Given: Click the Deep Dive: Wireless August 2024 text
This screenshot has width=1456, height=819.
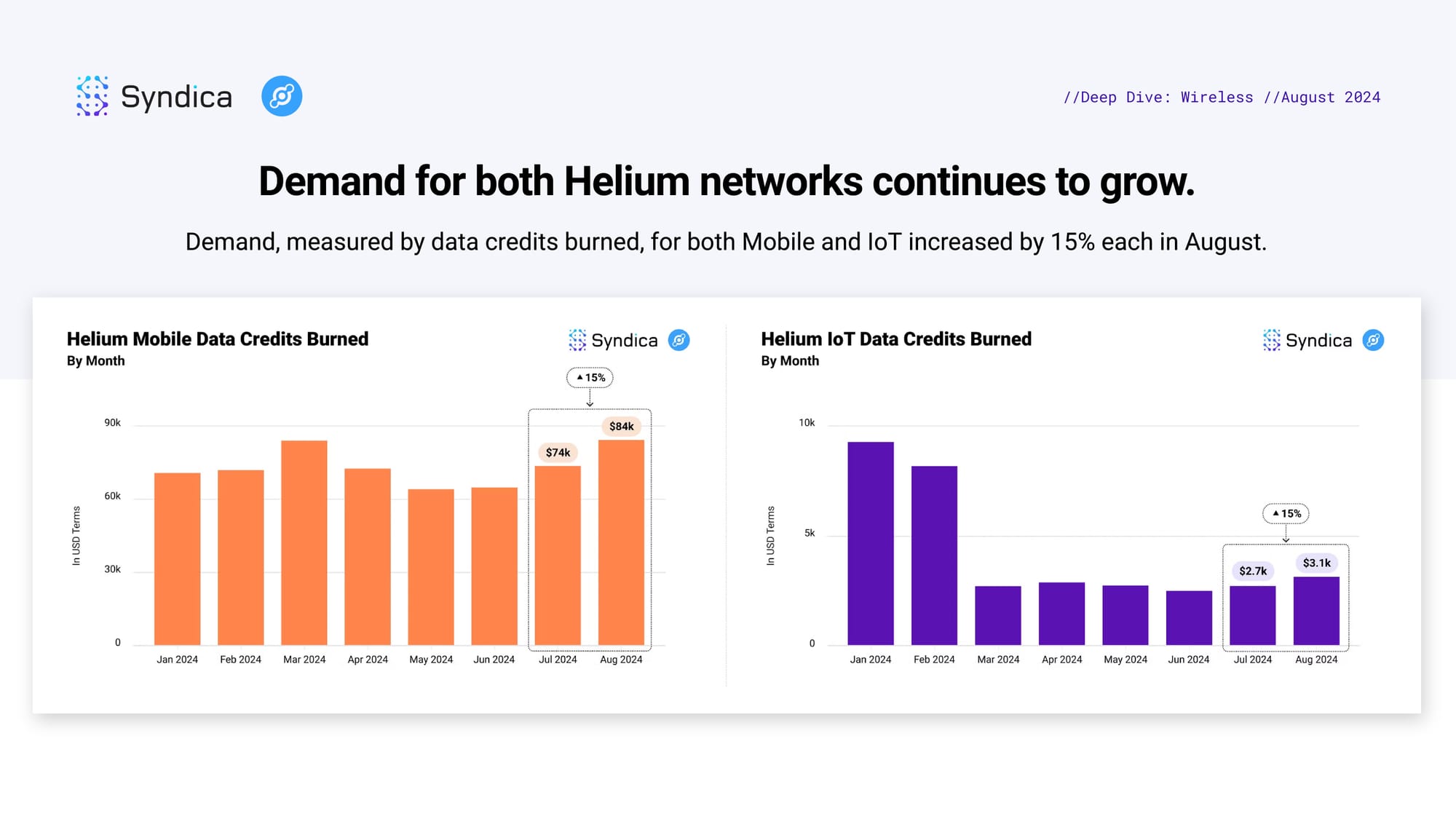Looking at the screenshot, I should (x=1222, y=98).
